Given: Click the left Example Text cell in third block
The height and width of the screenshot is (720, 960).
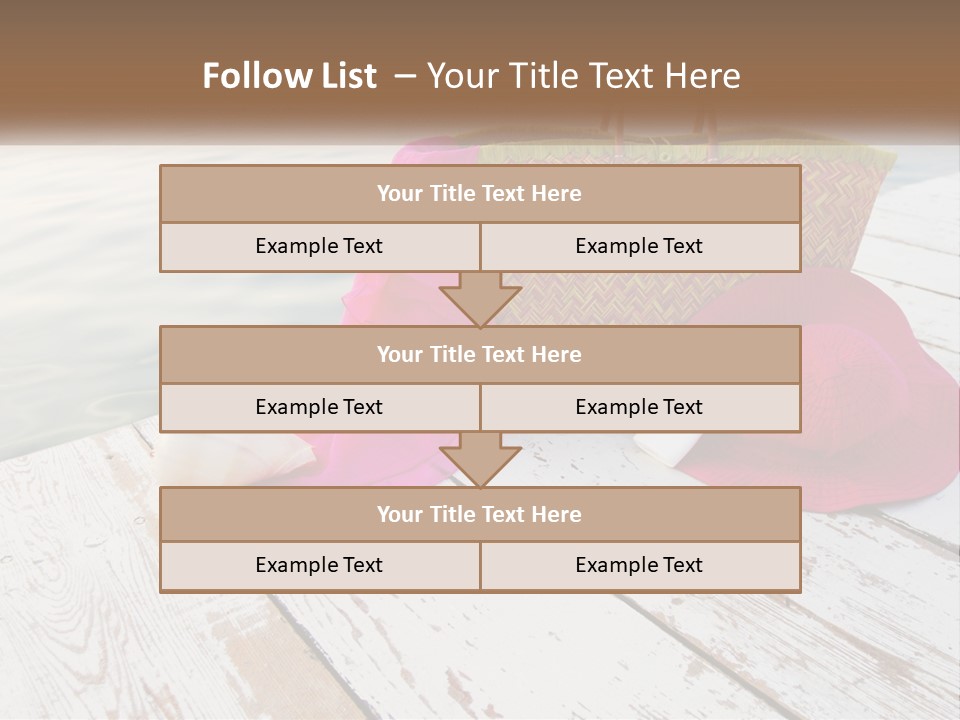Looking at the screenshot, I should [320, 566].
